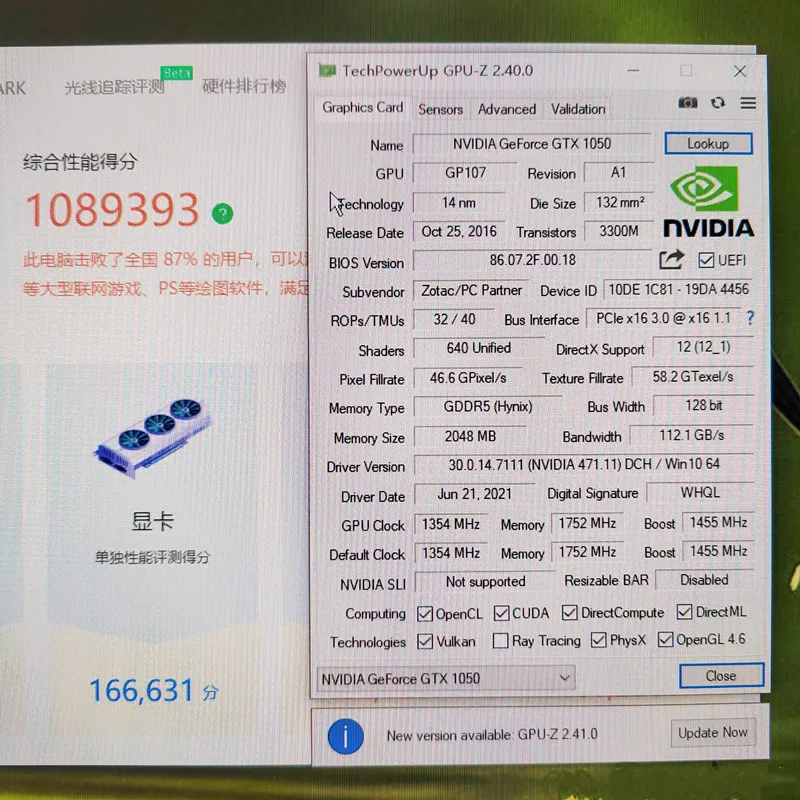Image resolution: width=800 pixels, height=800 pixels.
Task: Switch to the Advanced tab
Action: [507, 109]
